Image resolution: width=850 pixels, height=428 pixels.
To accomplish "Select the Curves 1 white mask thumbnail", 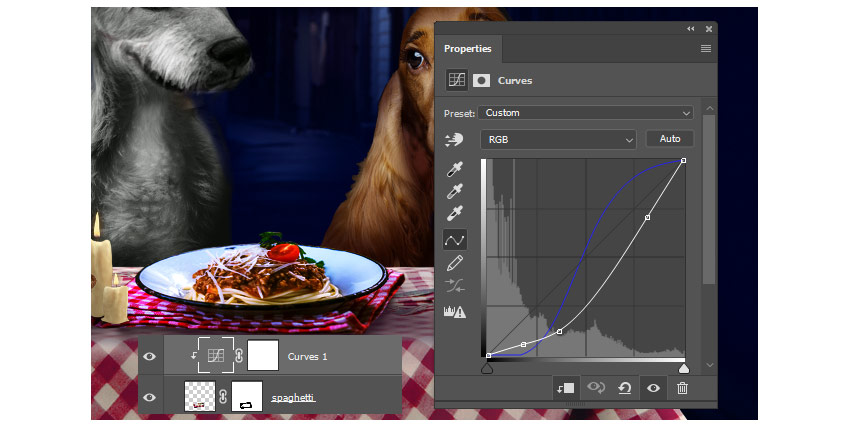I will tap(263, 355).
